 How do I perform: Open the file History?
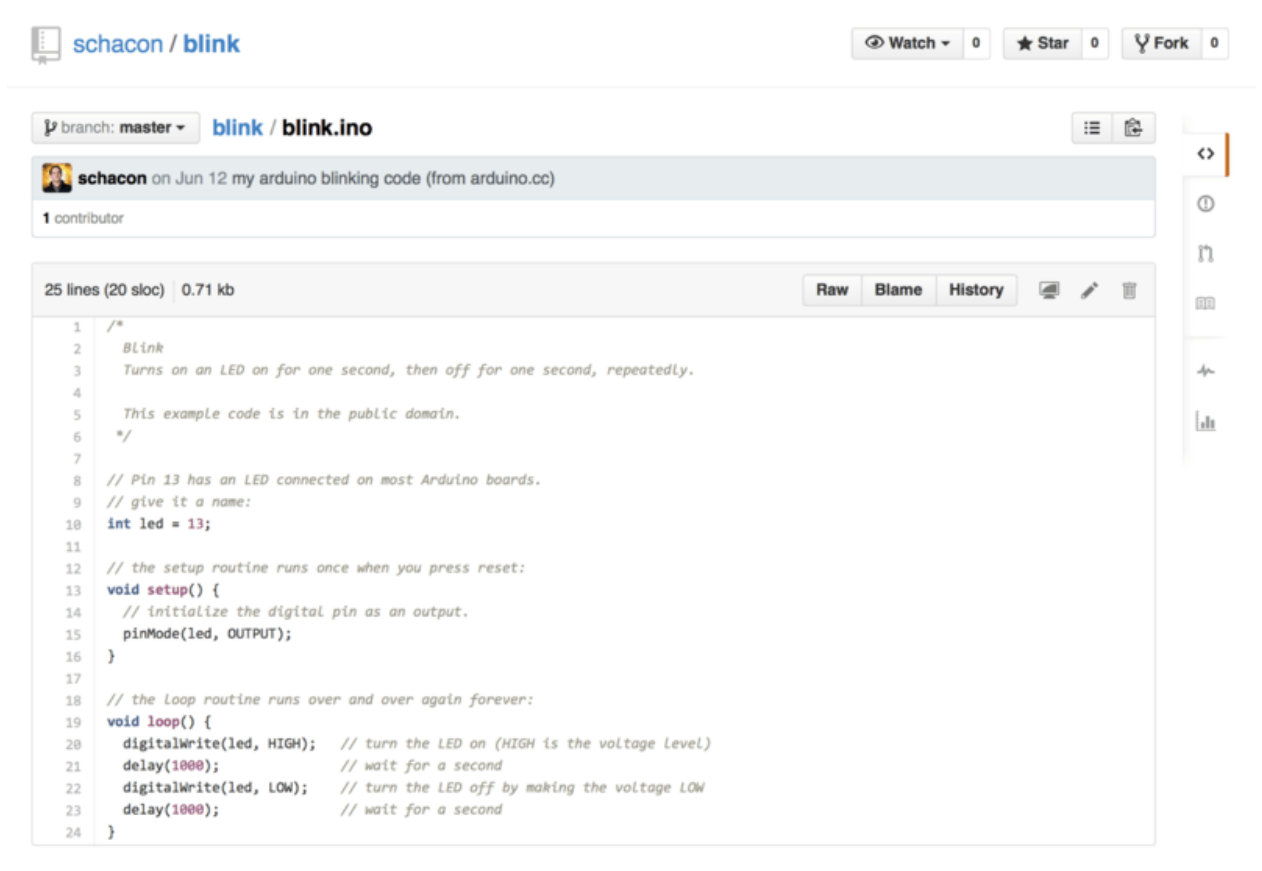pos(976,290)
